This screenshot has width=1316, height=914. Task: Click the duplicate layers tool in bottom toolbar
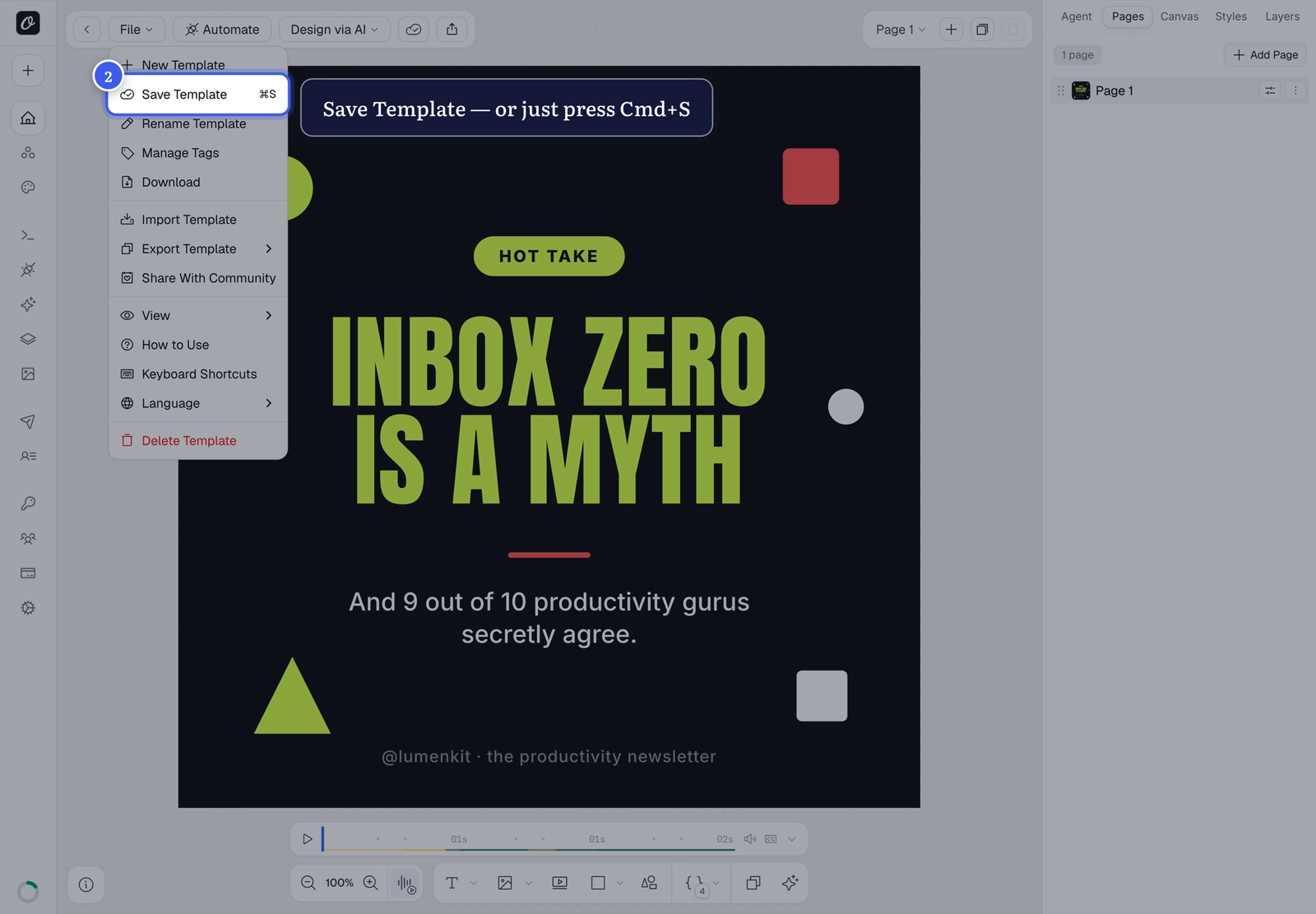753,883
